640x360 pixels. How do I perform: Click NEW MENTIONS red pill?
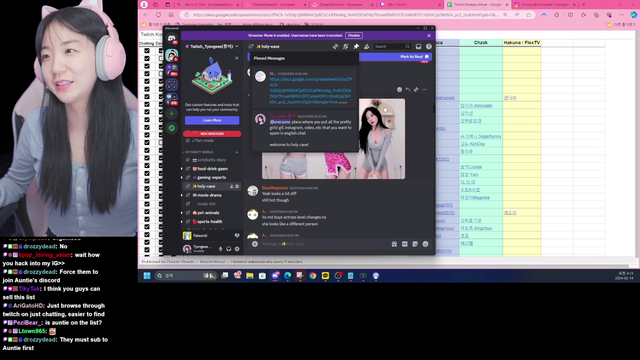pos(212,134)
